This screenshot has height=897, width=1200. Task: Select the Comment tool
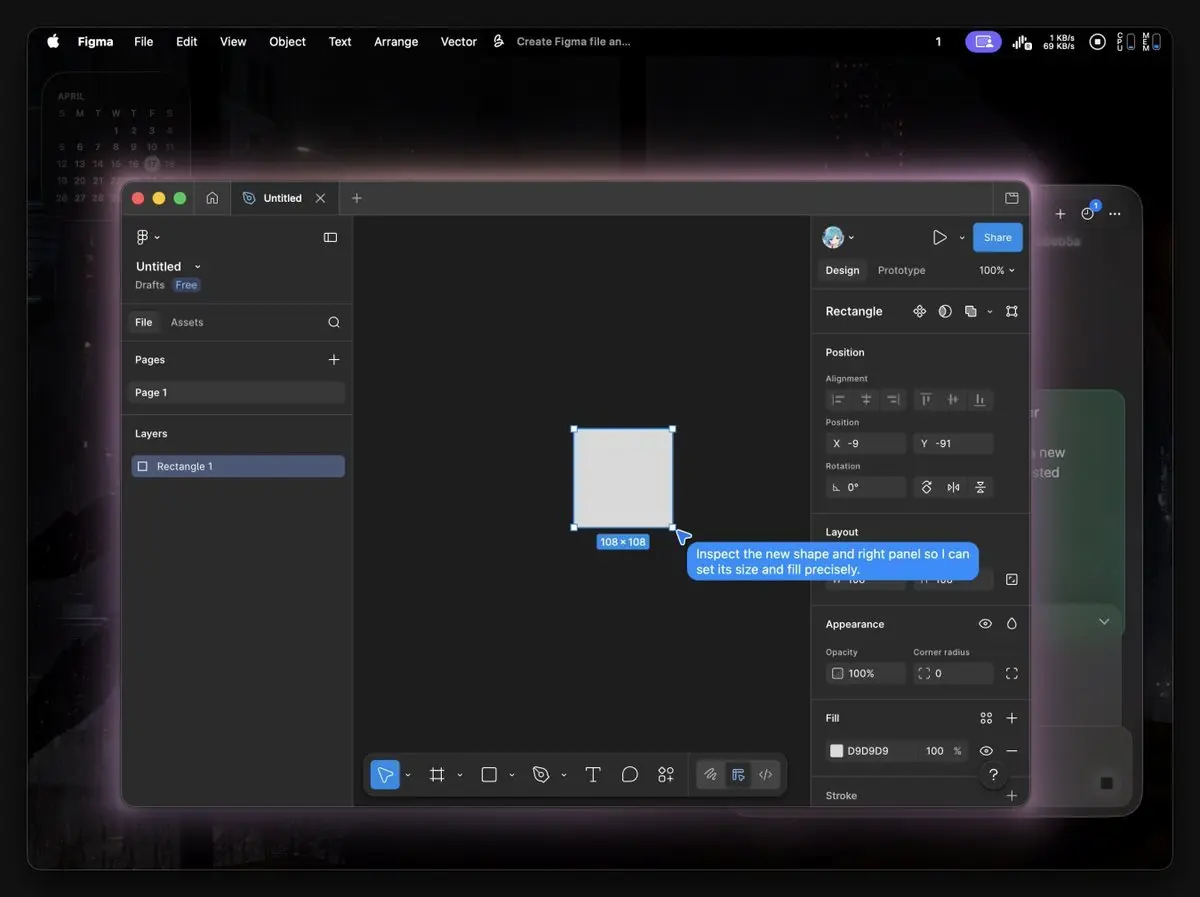[x=630, y=775]
